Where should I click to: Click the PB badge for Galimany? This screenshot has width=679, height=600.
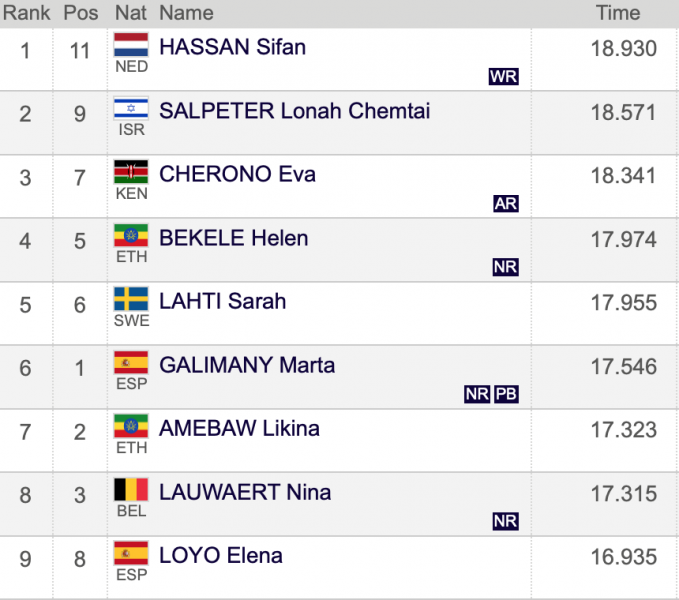coord(506,394)
